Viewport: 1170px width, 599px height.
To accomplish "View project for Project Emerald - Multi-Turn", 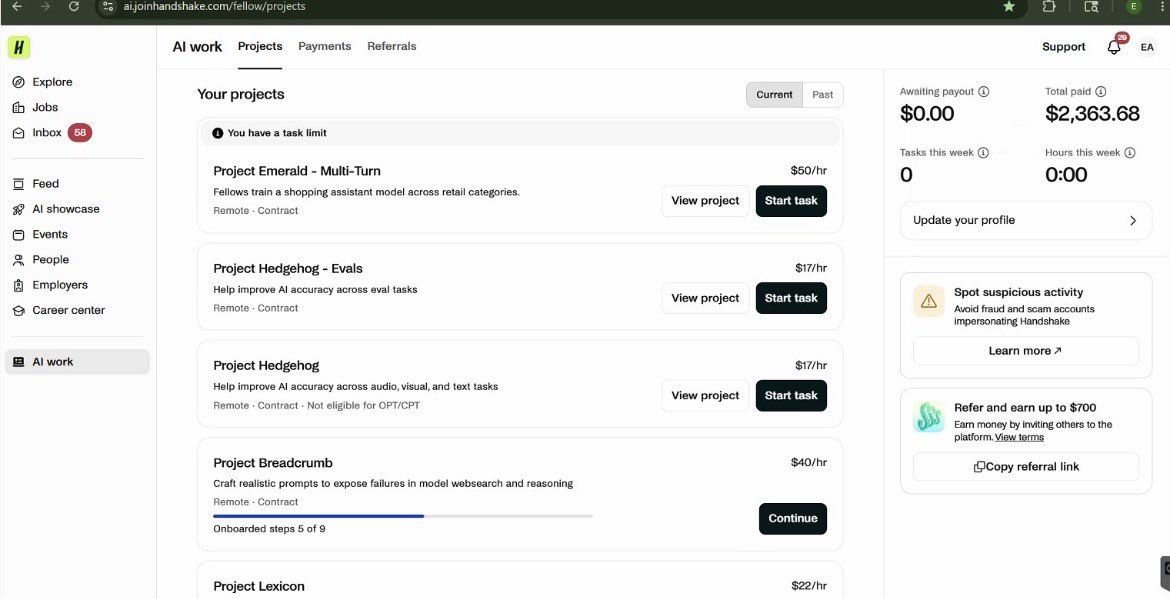I will click(705, 201).
